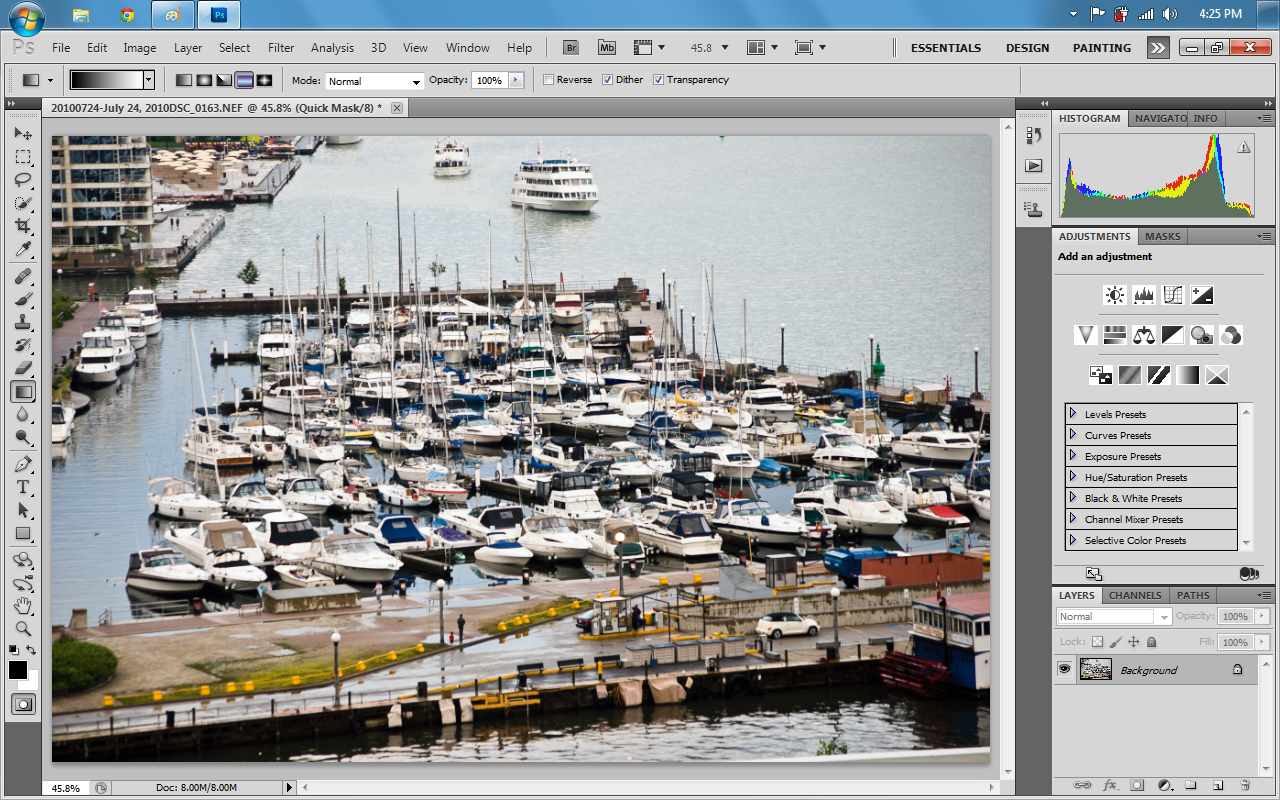
Task: Select the Zoom tool in toolbox
Action: tap(23, 629)
